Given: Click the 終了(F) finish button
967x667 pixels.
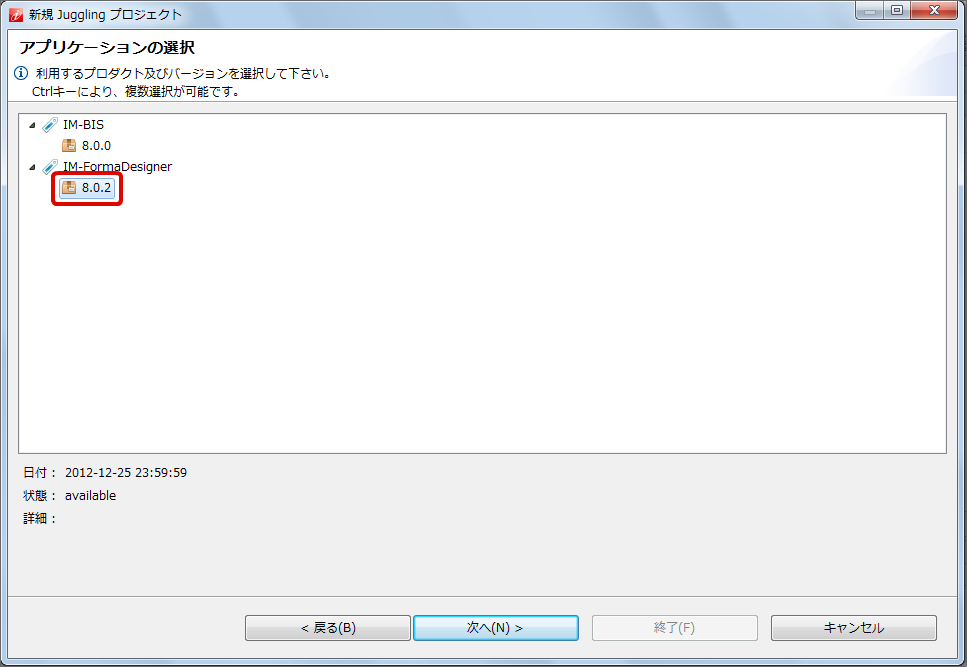Looking at the screenshot, I should pyautogui.click(x=675, y=628).
